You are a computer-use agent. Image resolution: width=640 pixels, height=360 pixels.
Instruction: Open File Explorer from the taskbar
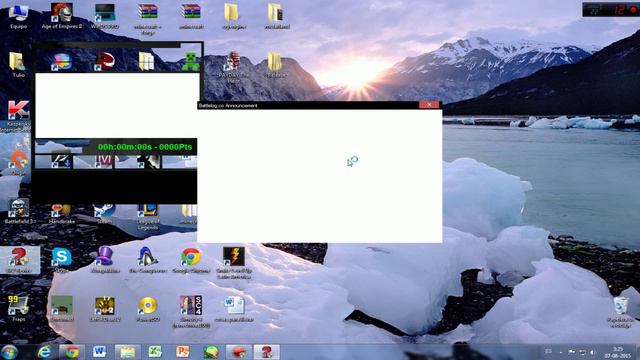tap(127, 352)
